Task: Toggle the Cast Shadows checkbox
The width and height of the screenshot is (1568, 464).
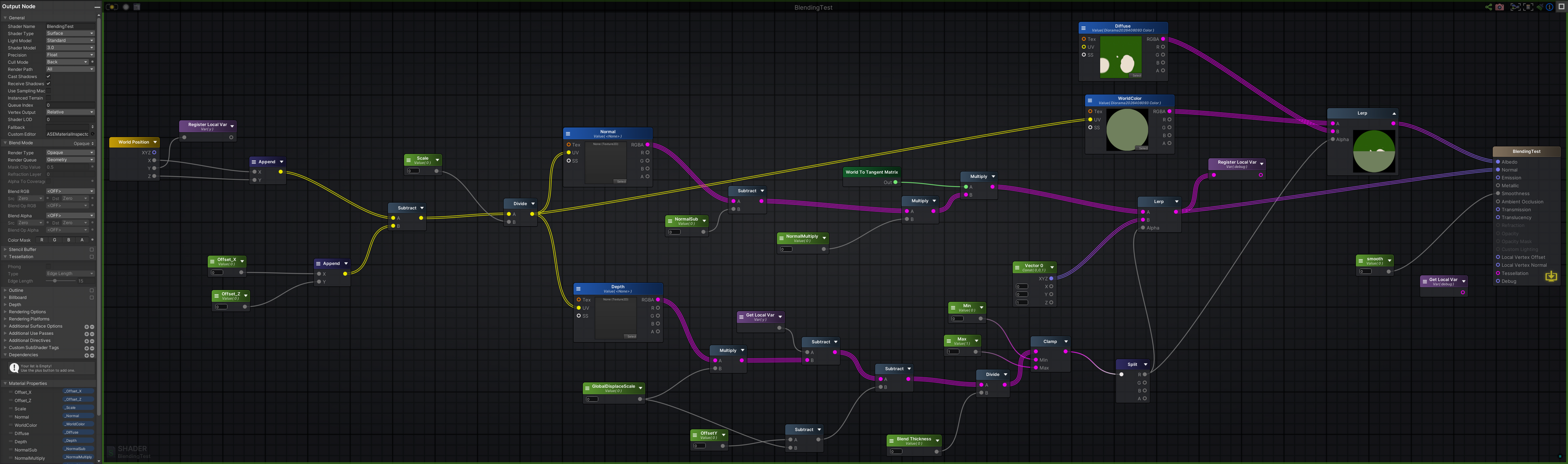Action: click(48, 77)
